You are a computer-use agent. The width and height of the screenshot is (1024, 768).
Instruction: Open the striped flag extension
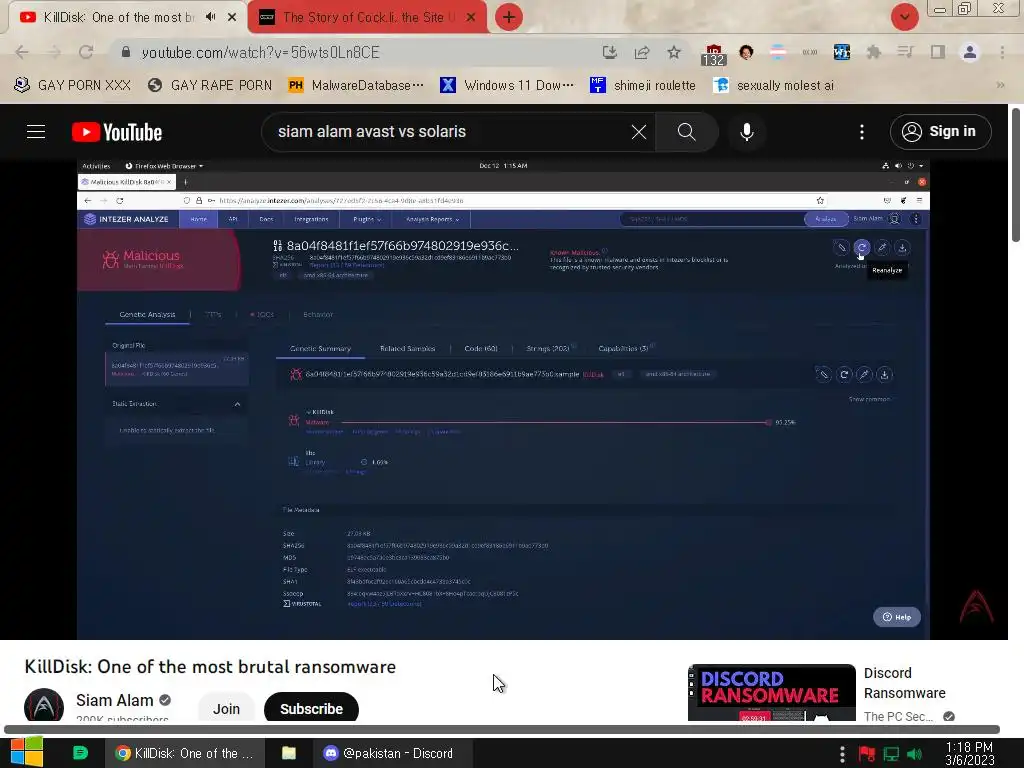(778, 52)
